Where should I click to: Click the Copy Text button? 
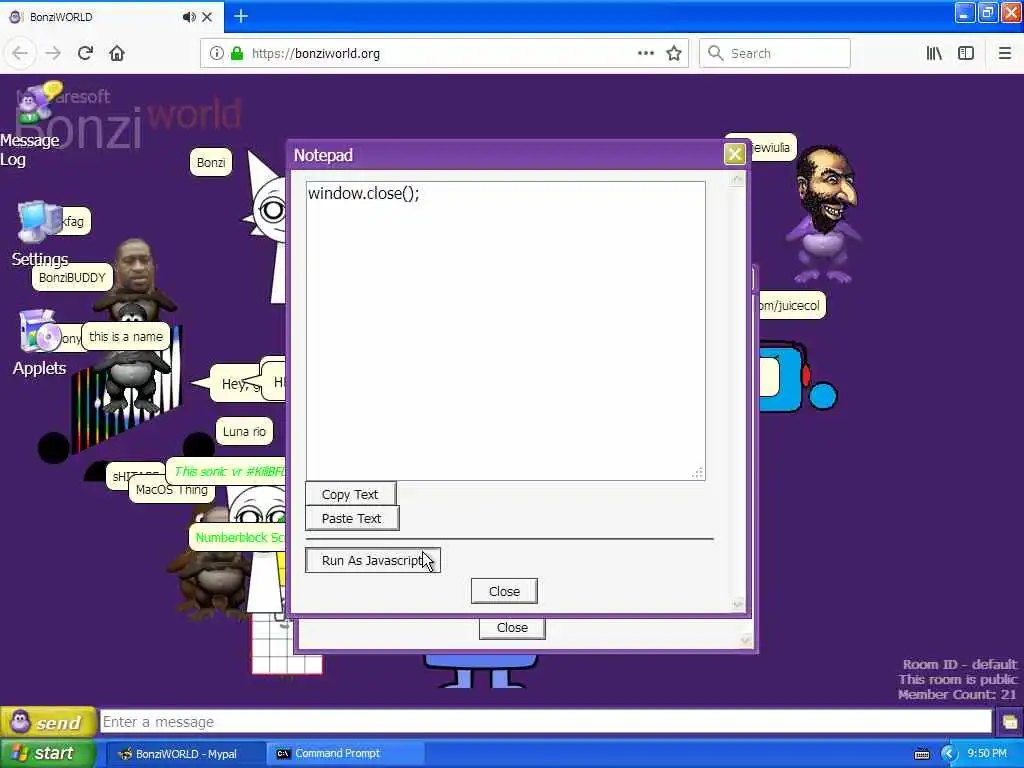(350, 494)
